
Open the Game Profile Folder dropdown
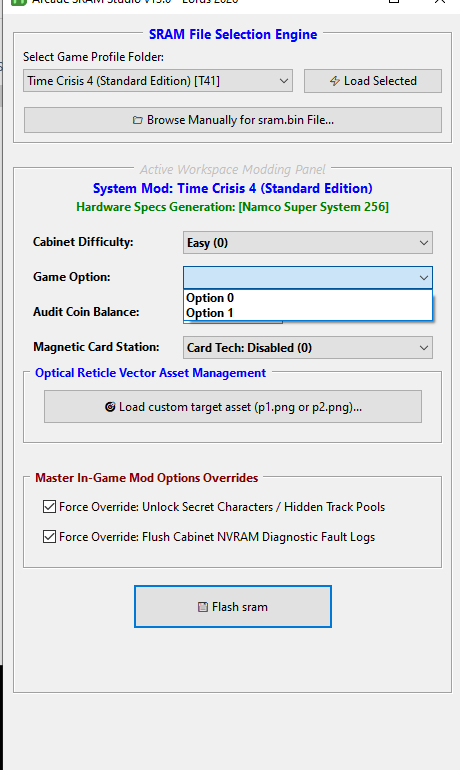tap(158, 81)
